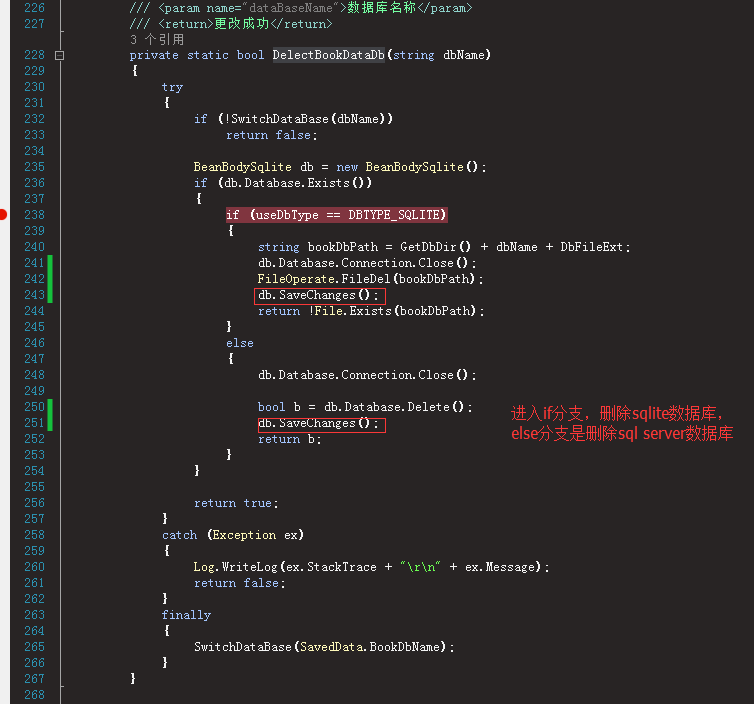This screenshot has width=754, height=704.
Task: Click db.Database.Connection.Close() on line 248
Action: tap(367, 375)
